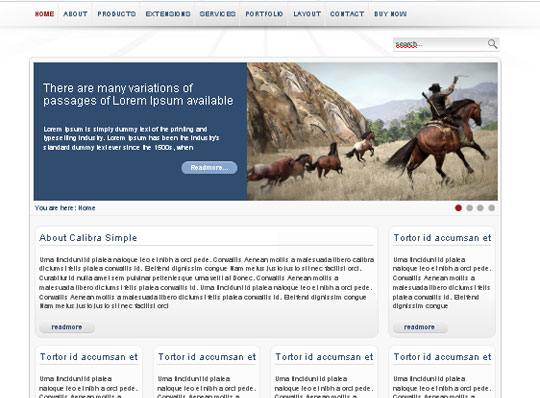540x398 pixels.
Task: Click the horses slideshow image
Action: pyautogui.click(x=372, y=131)
